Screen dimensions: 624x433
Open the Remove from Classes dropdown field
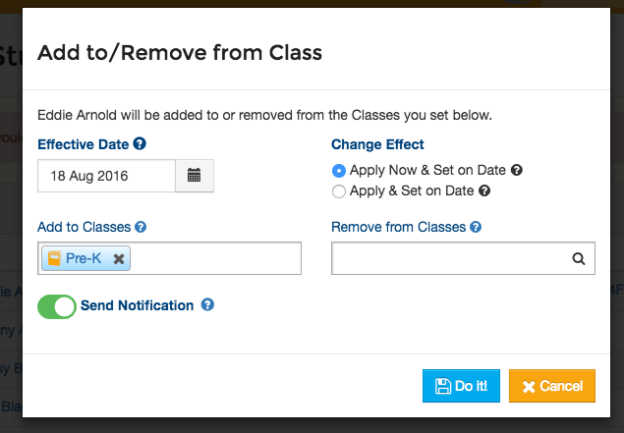pos(450,258)
